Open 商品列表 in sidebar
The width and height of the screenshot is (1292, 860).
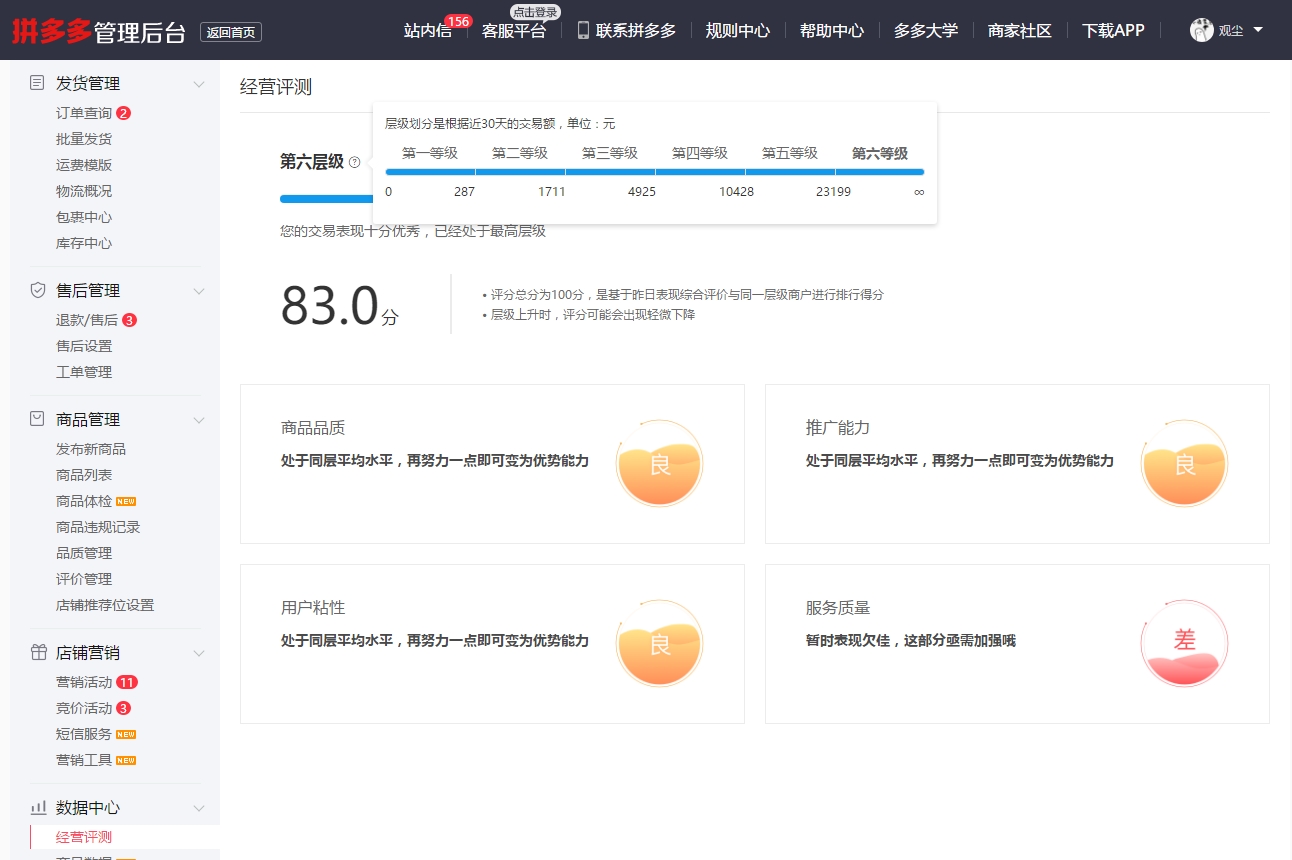(84, 475)
